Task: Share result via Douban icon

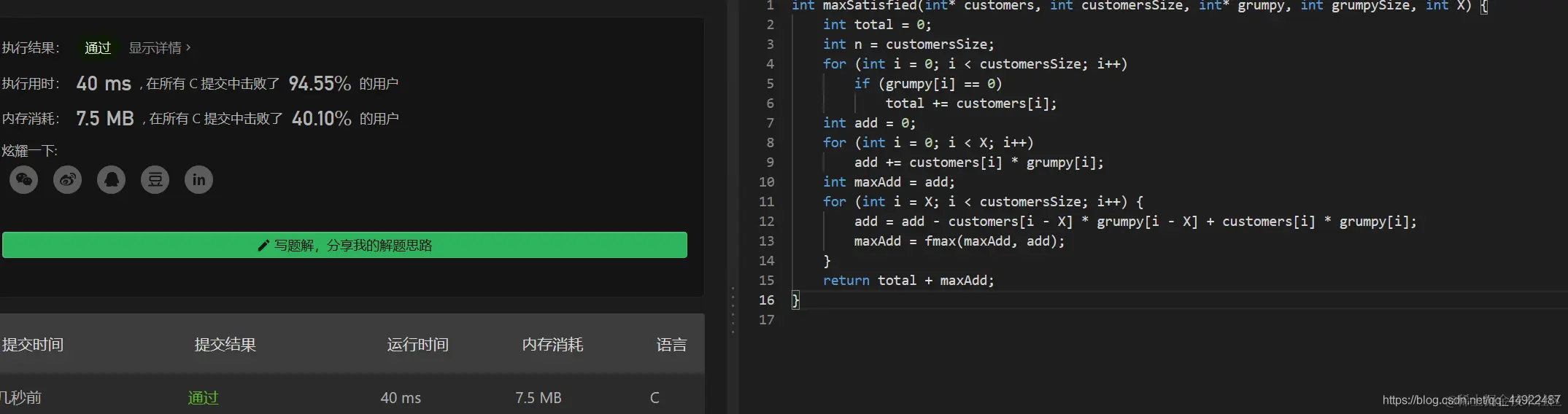Action: (x=155, y=179)
